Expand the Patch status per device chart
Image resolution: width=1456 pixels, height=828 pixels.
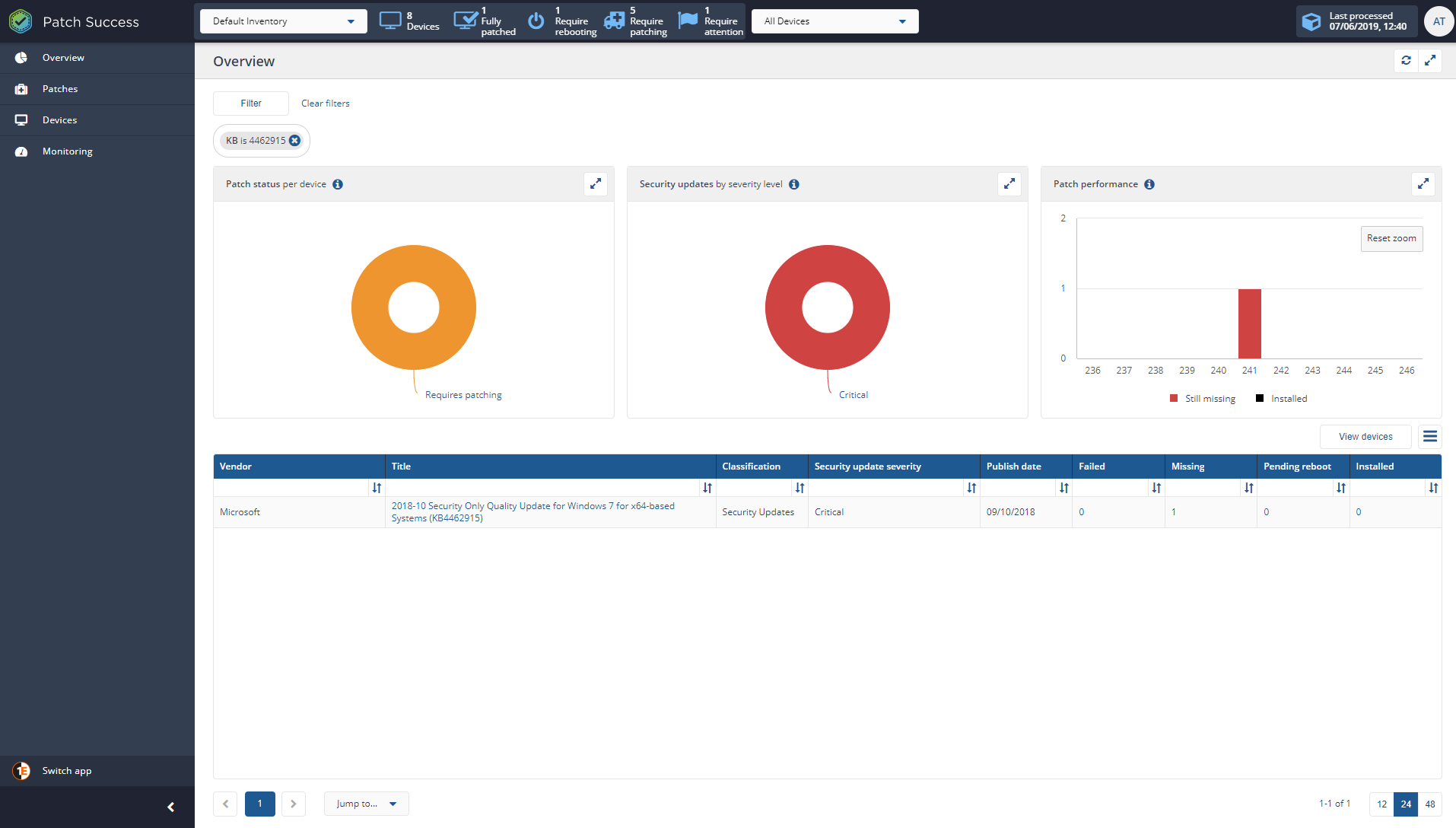(596, 184)
